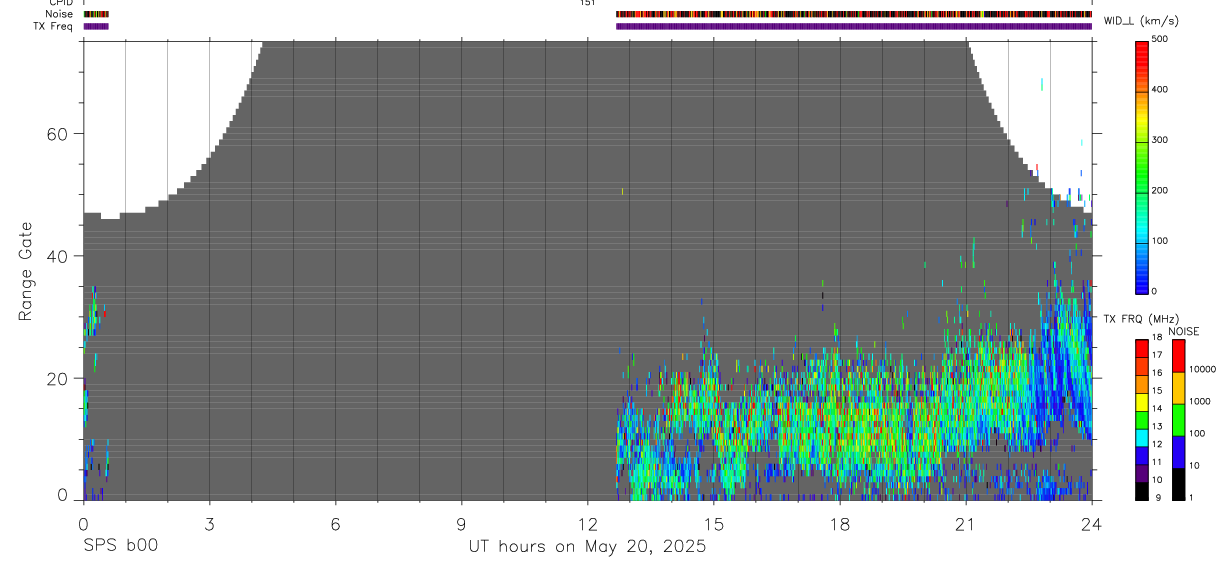Select the 300 label on WID scale
The image size is (1228, 567).
coord(1161,140)
